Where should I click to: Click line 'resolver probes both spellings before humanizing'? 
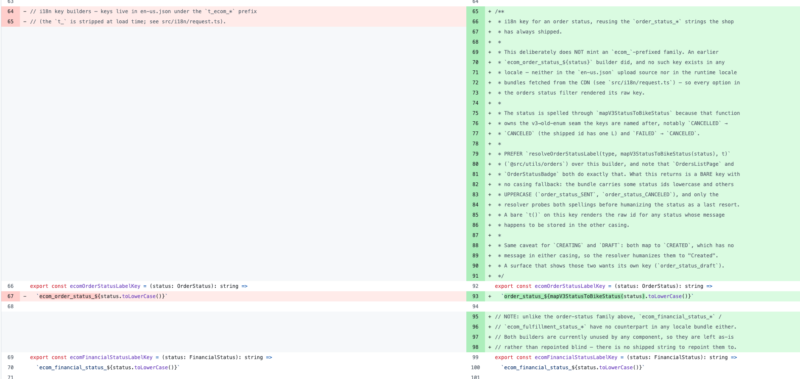[x=619, y=205]
